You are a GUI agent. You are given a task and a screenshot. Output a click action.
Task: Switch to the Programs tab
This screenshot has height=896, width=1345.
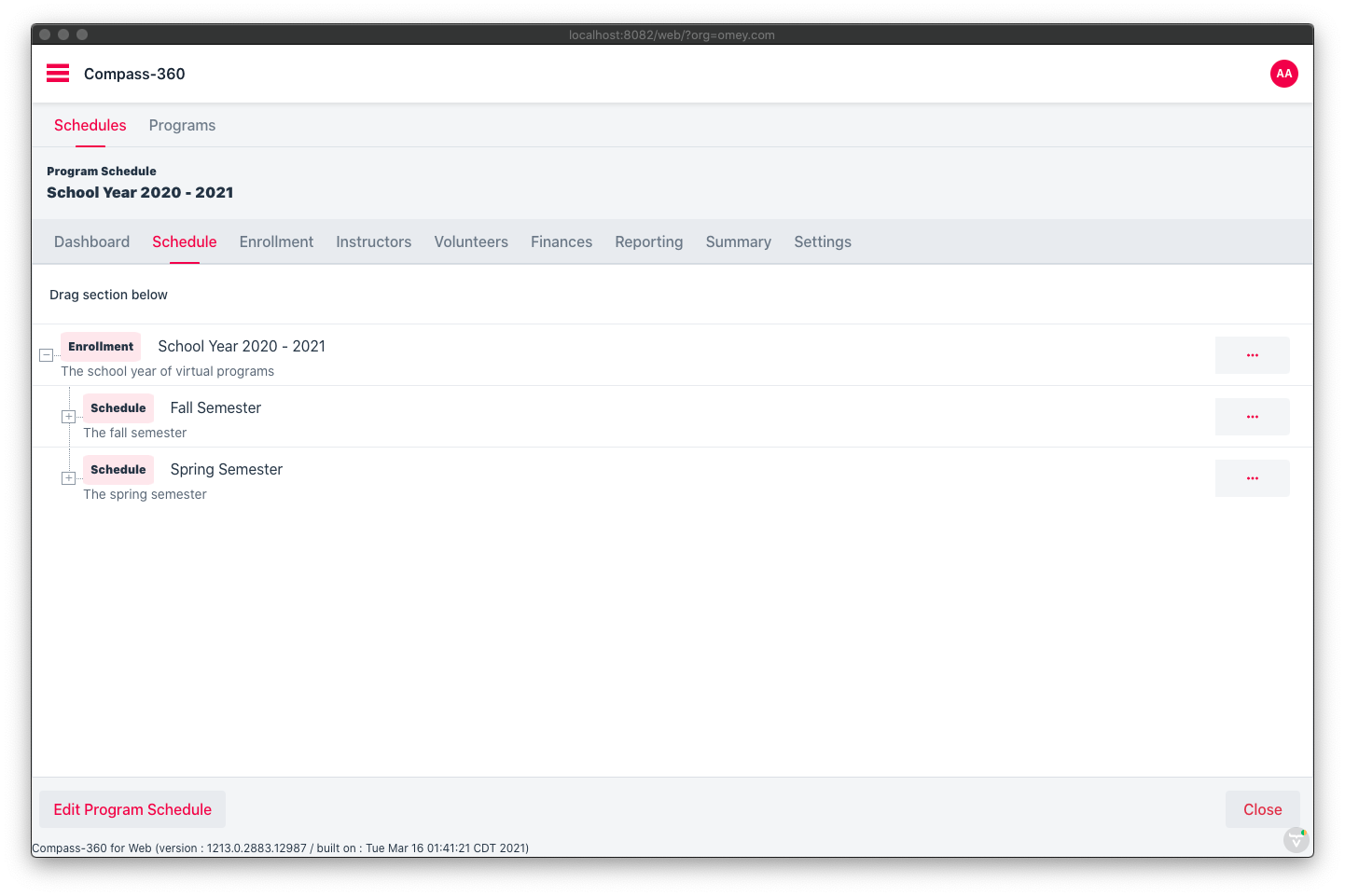tap(182, 126)
